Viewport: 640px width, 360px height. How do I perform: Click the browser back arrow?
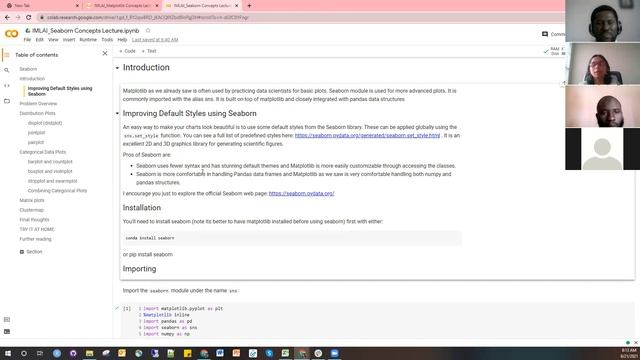(x=7, y=18)
